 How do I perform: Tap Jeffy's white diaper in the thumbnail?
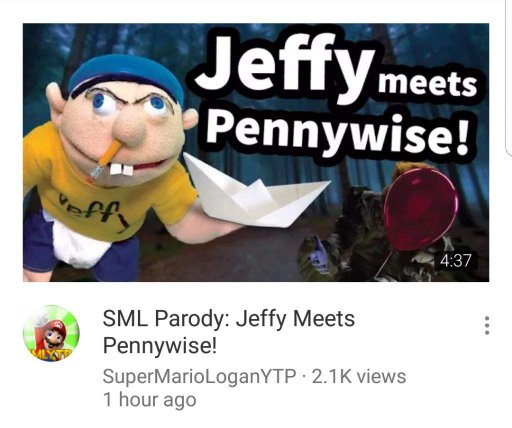click(77, 243)
